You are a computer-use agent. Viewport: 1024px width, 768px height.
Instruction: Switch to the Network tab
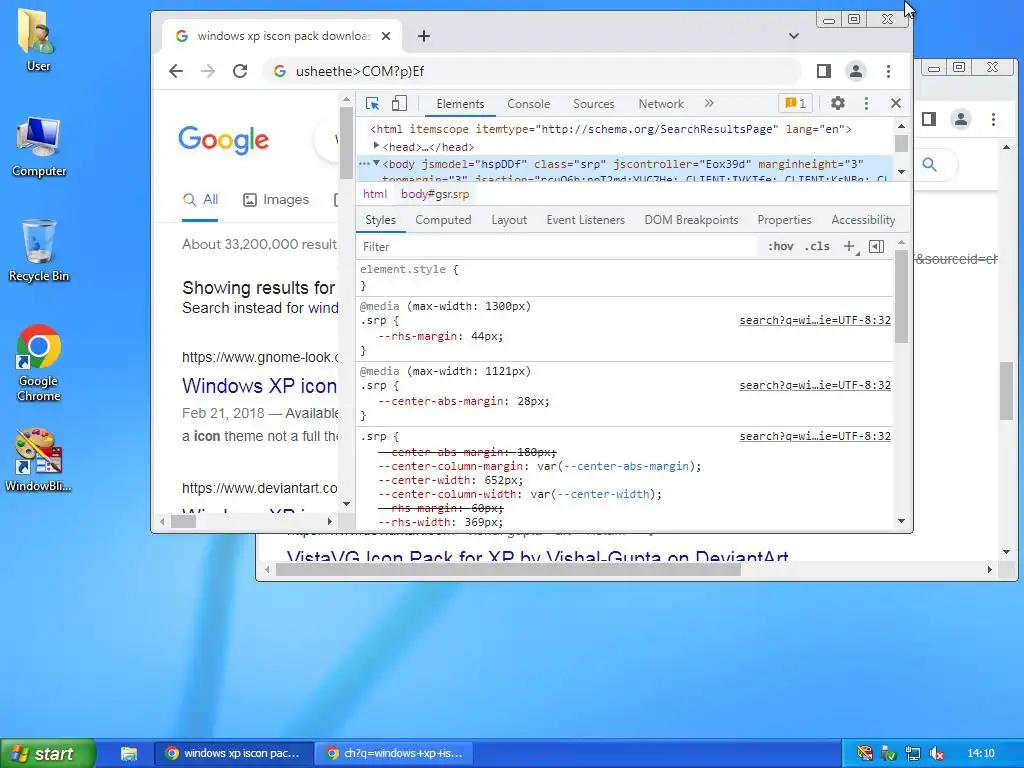tap(661, 104)
